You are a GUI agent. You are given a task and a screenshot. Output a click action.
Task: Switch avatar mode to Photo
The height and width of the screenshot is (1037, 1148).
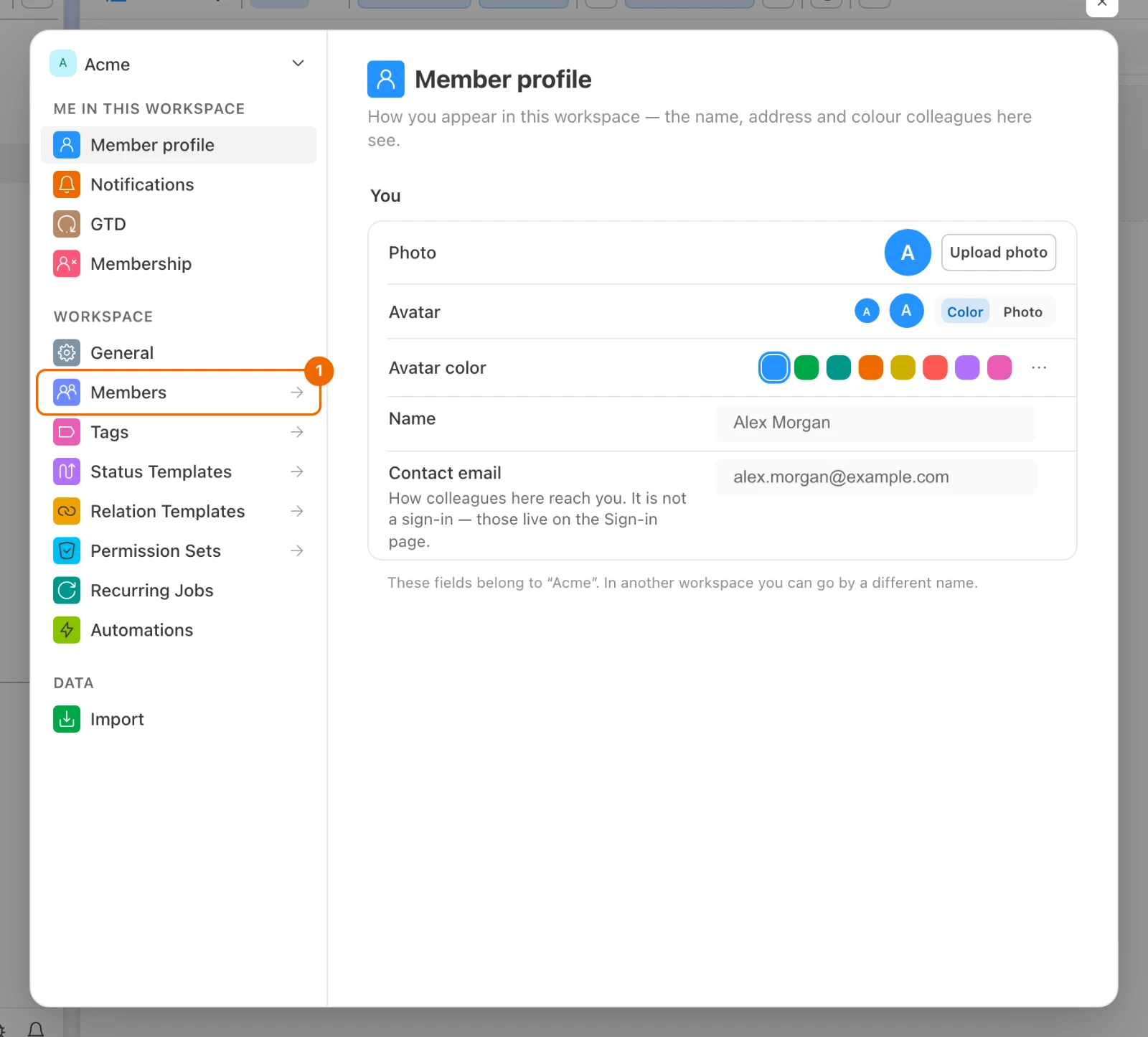1022,311
